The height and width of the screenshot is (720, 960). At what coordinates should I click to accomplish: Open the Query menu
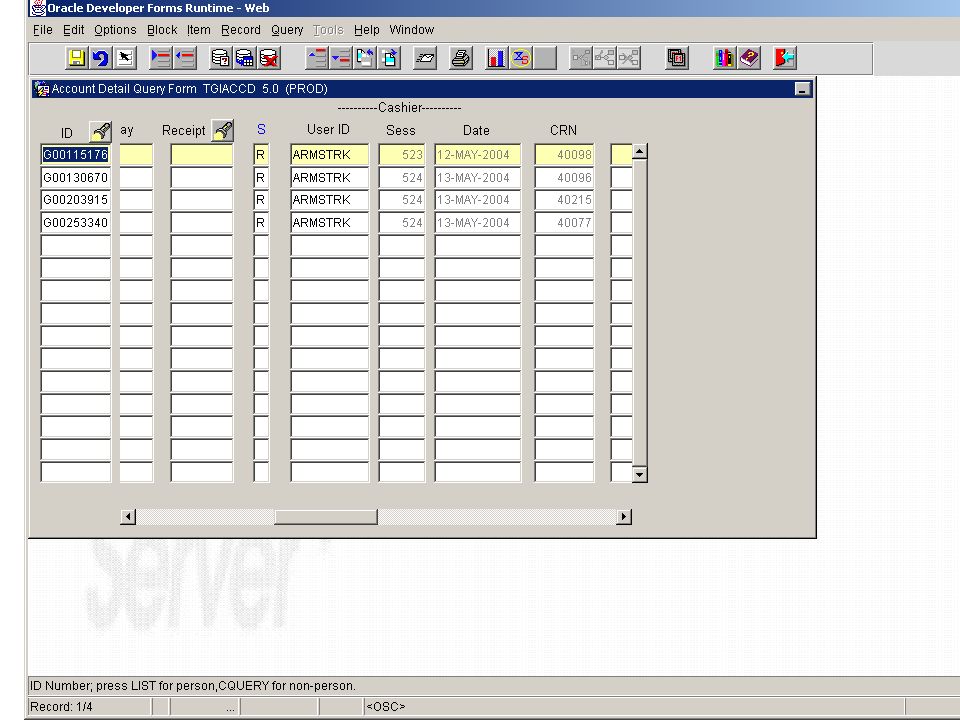coord(287,30)
